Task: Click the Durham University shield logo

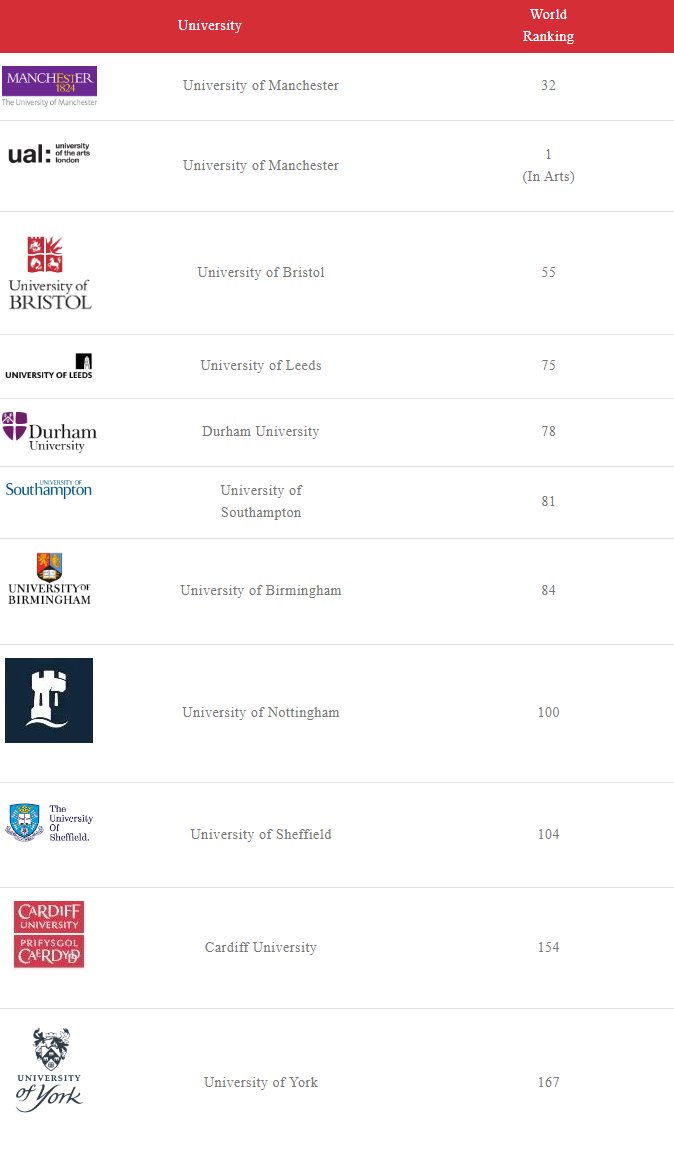Action: (x=49, y=431)
